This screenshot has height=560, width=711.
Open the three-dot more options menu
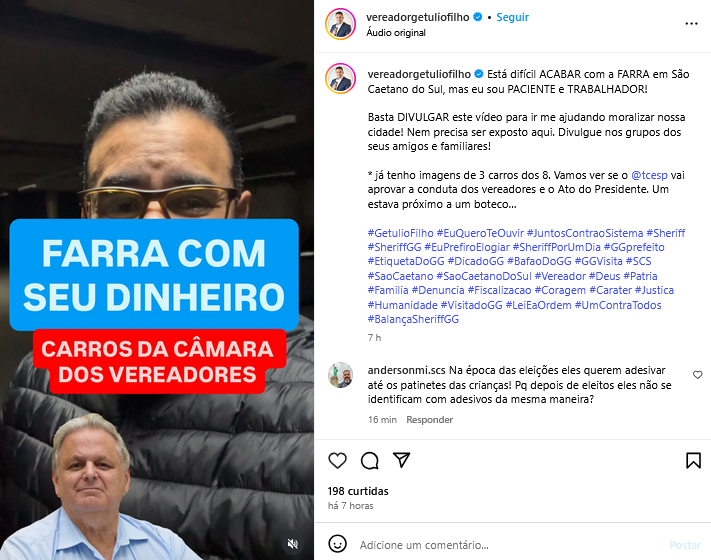[692, 24]
